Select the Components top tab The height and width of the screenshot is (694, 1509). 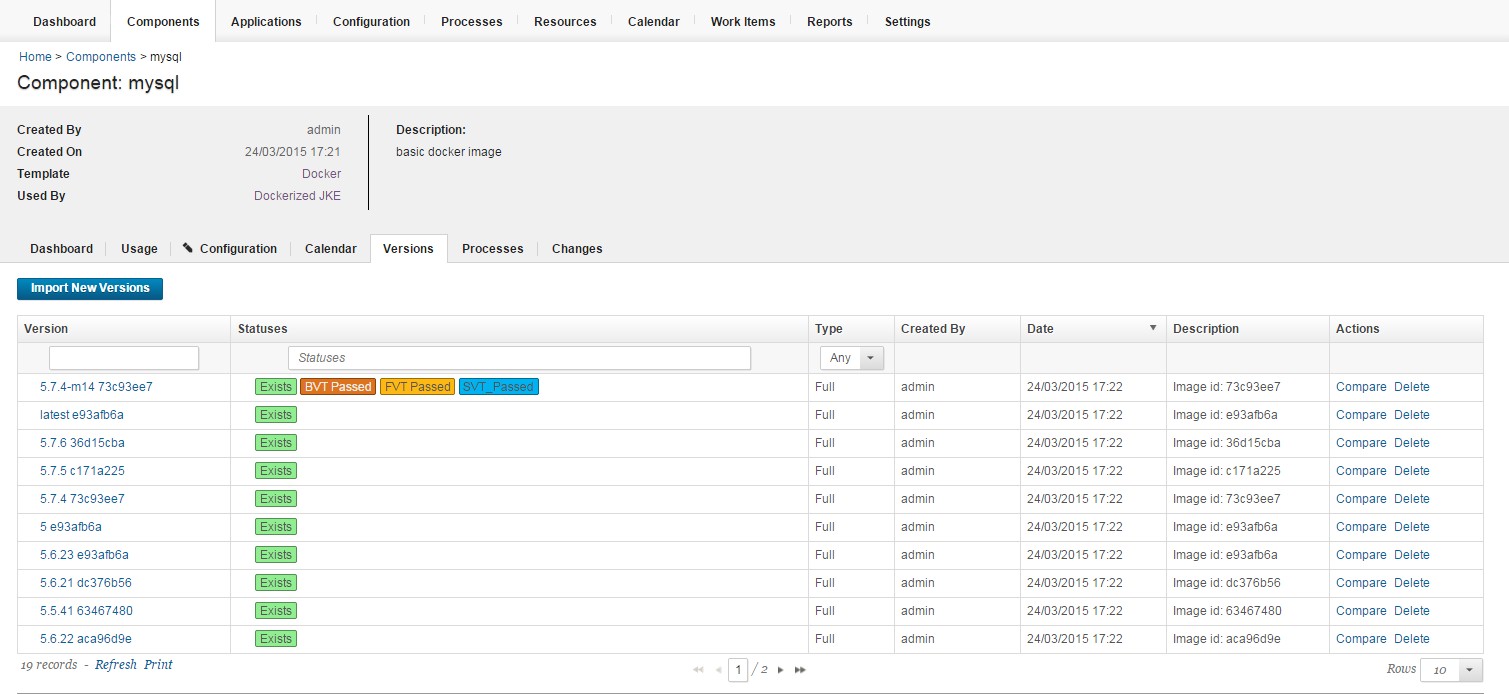pos(163,21)
